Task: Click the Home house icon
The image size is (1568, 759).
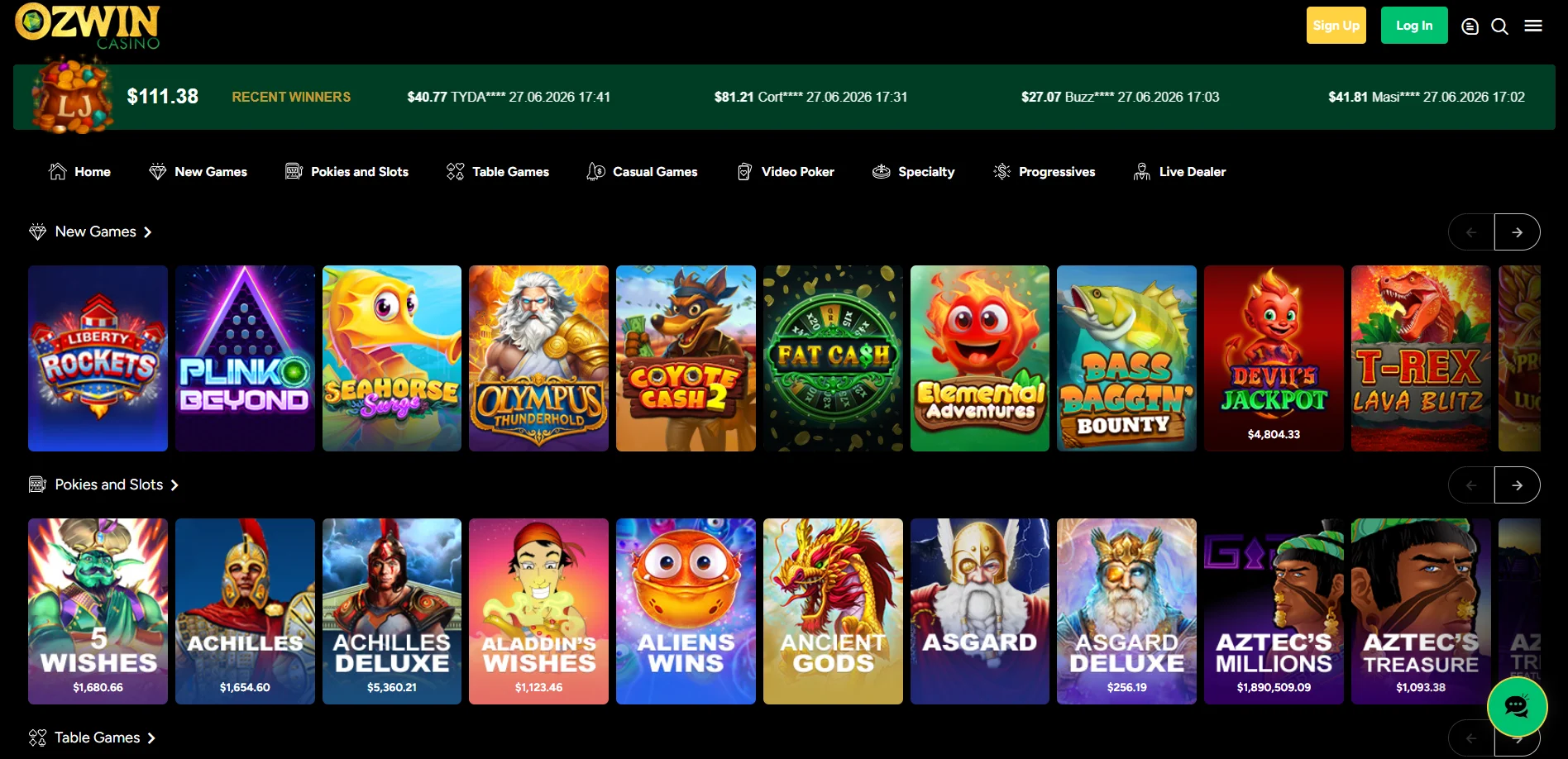Action: point(58,171)
